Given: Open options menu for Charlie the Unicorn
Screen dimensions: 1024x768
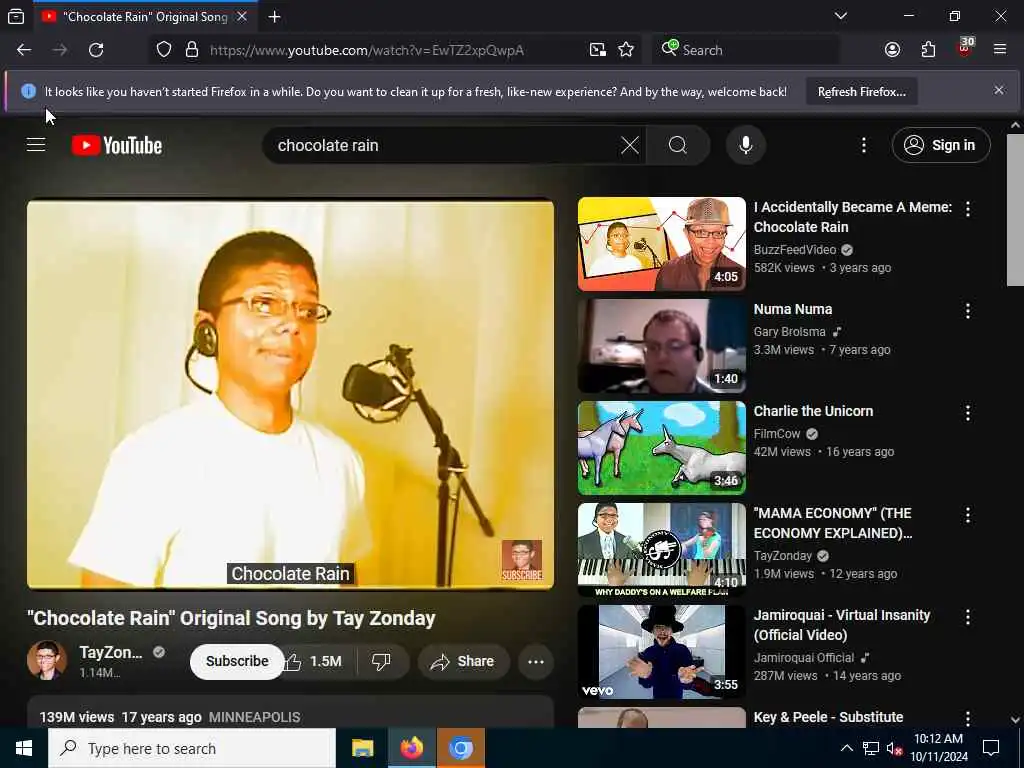Looking at the screenshot, I should coord(968,413).
